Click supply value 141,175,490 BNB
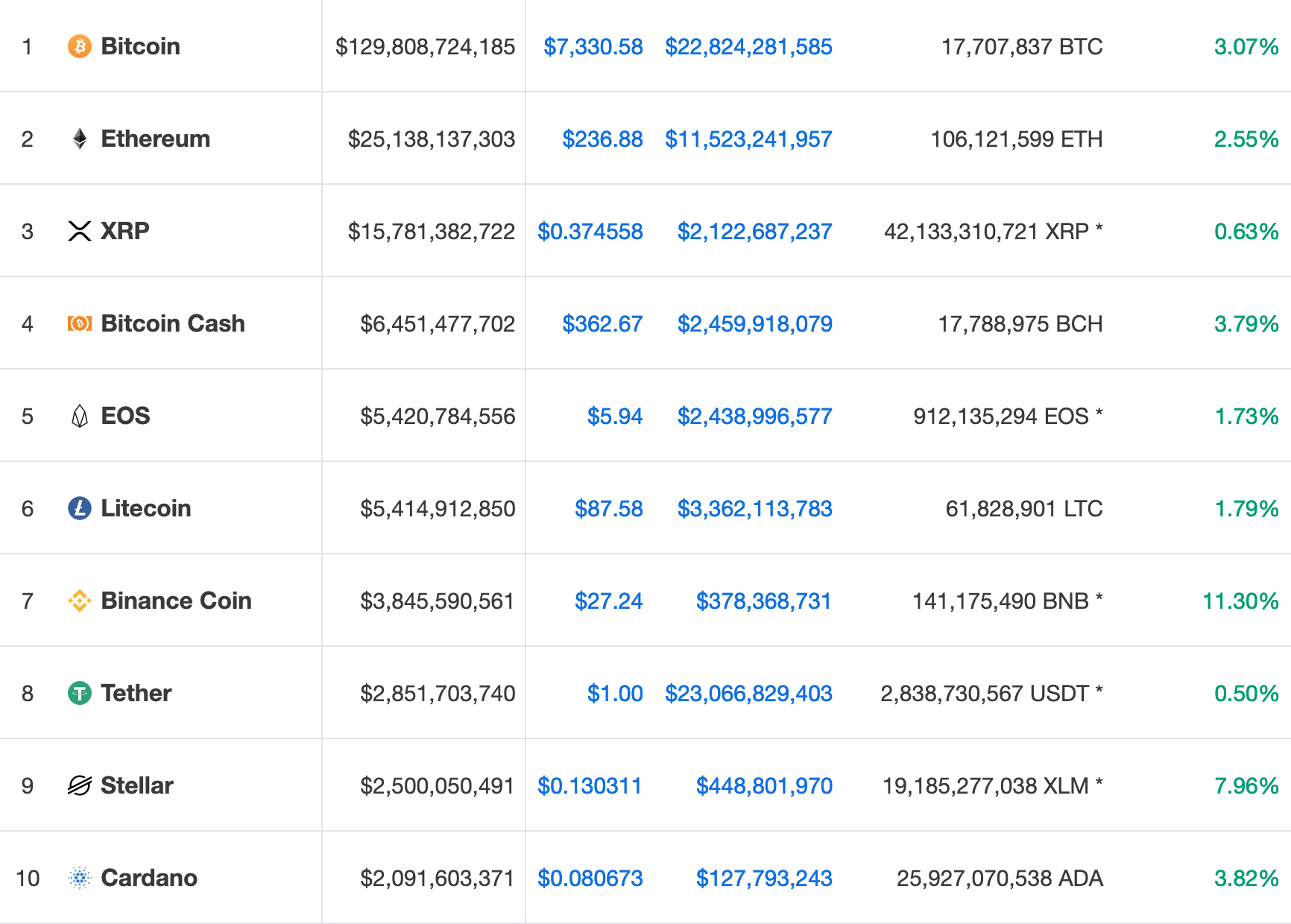 [x=1001, y=601]
